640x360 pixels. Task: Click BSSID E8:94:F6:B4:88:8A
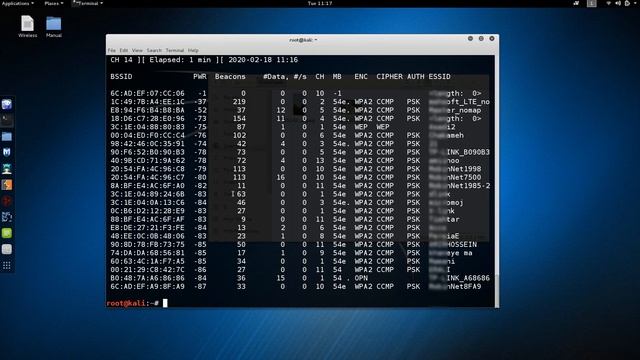point(147,110)
